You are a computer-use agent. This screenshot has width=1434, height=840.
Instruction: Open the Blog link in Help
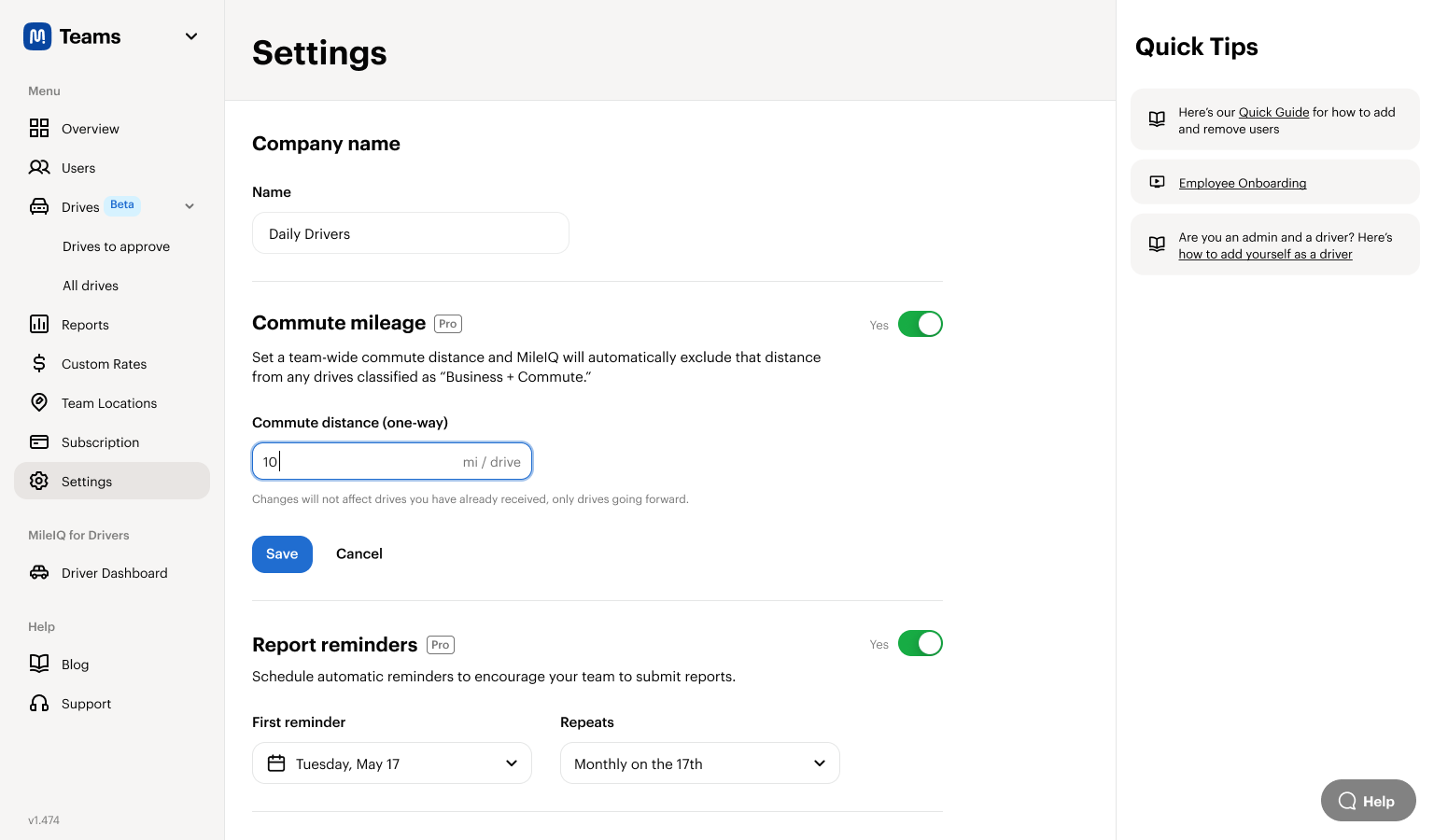112,665
